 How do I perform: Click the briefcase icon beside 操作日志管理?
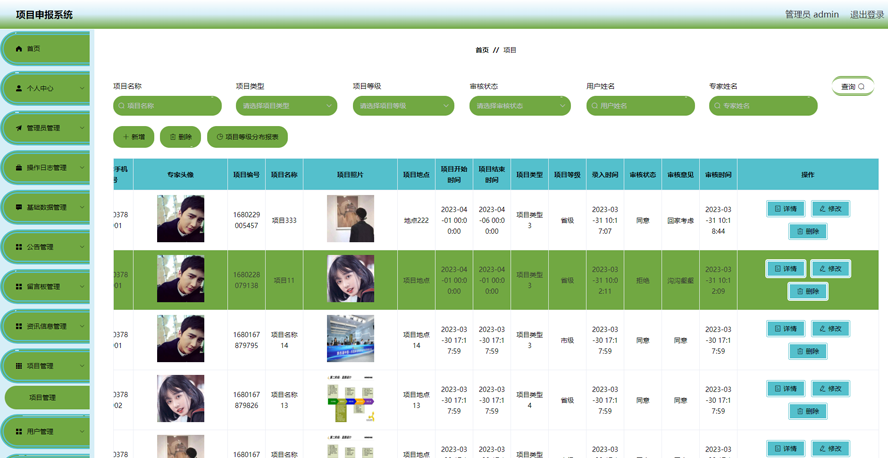pos(19,168)
